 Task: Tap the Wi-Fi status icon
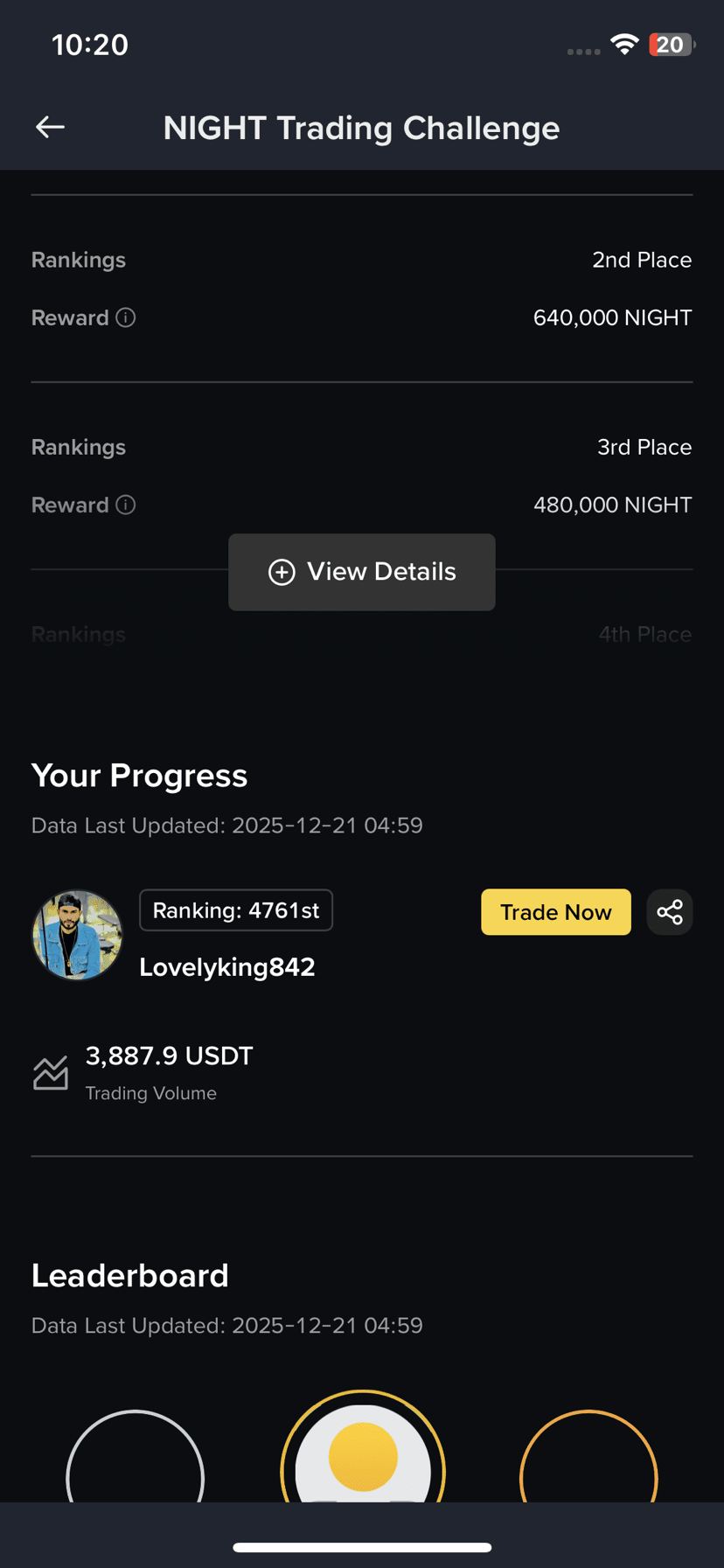click(624, 45)
